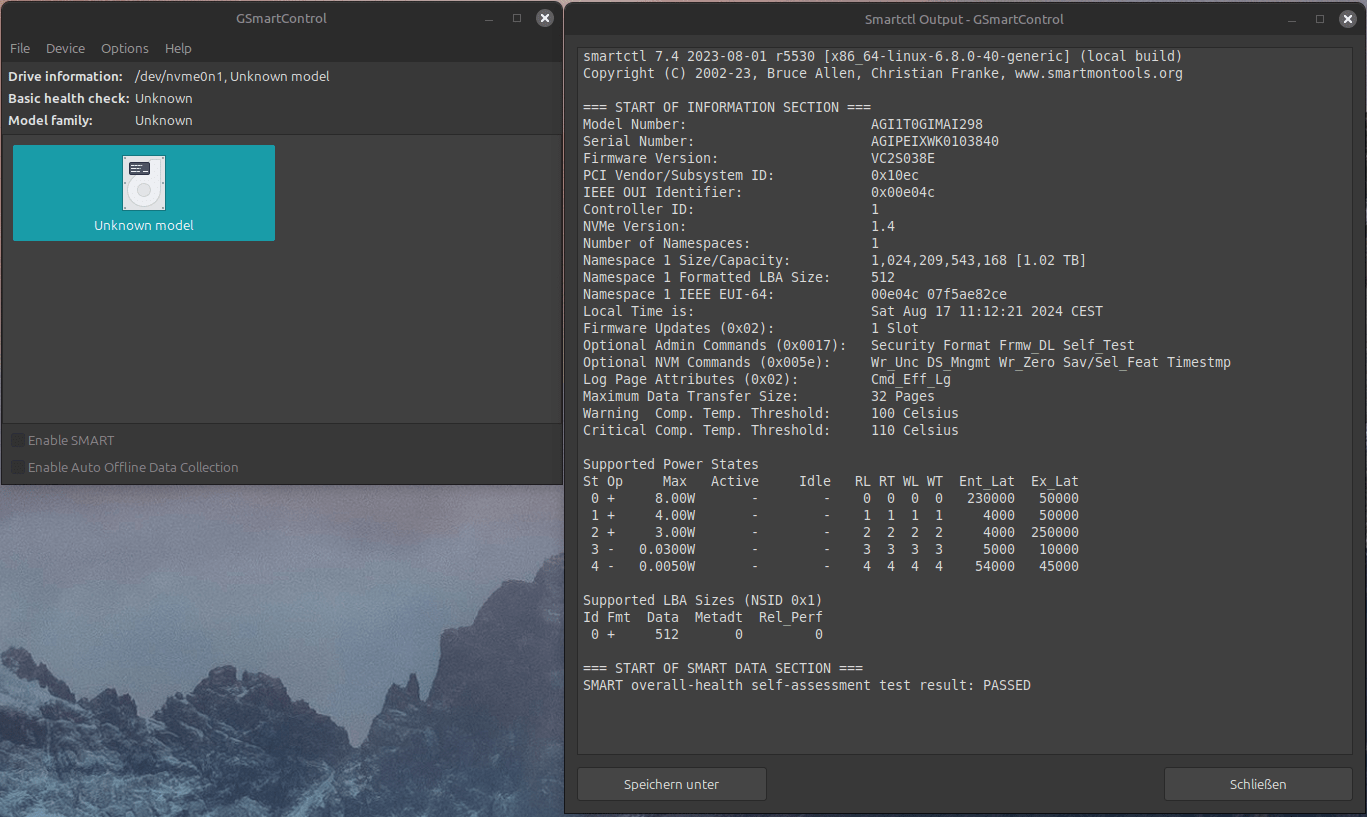The width and height of the screenshot is (1367, 817).
Task: Click the Number of Namespaces value
Action: (x=875, y=243)
